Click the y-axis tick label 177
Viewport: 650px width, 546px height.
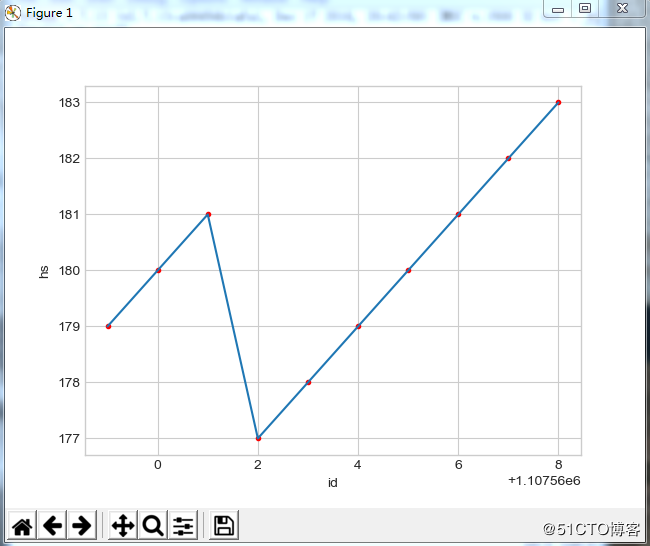point(69,438)
